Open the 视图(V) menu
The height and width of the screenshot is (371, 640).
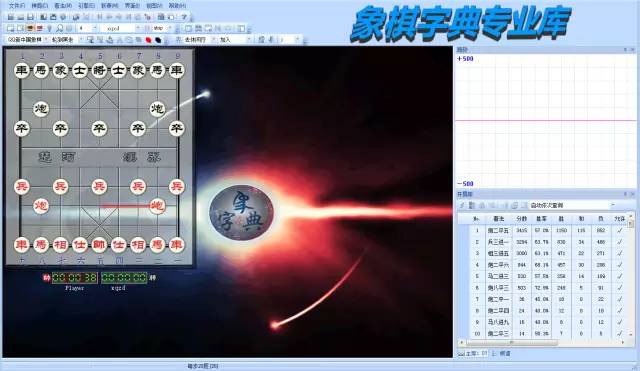point(154,6)
